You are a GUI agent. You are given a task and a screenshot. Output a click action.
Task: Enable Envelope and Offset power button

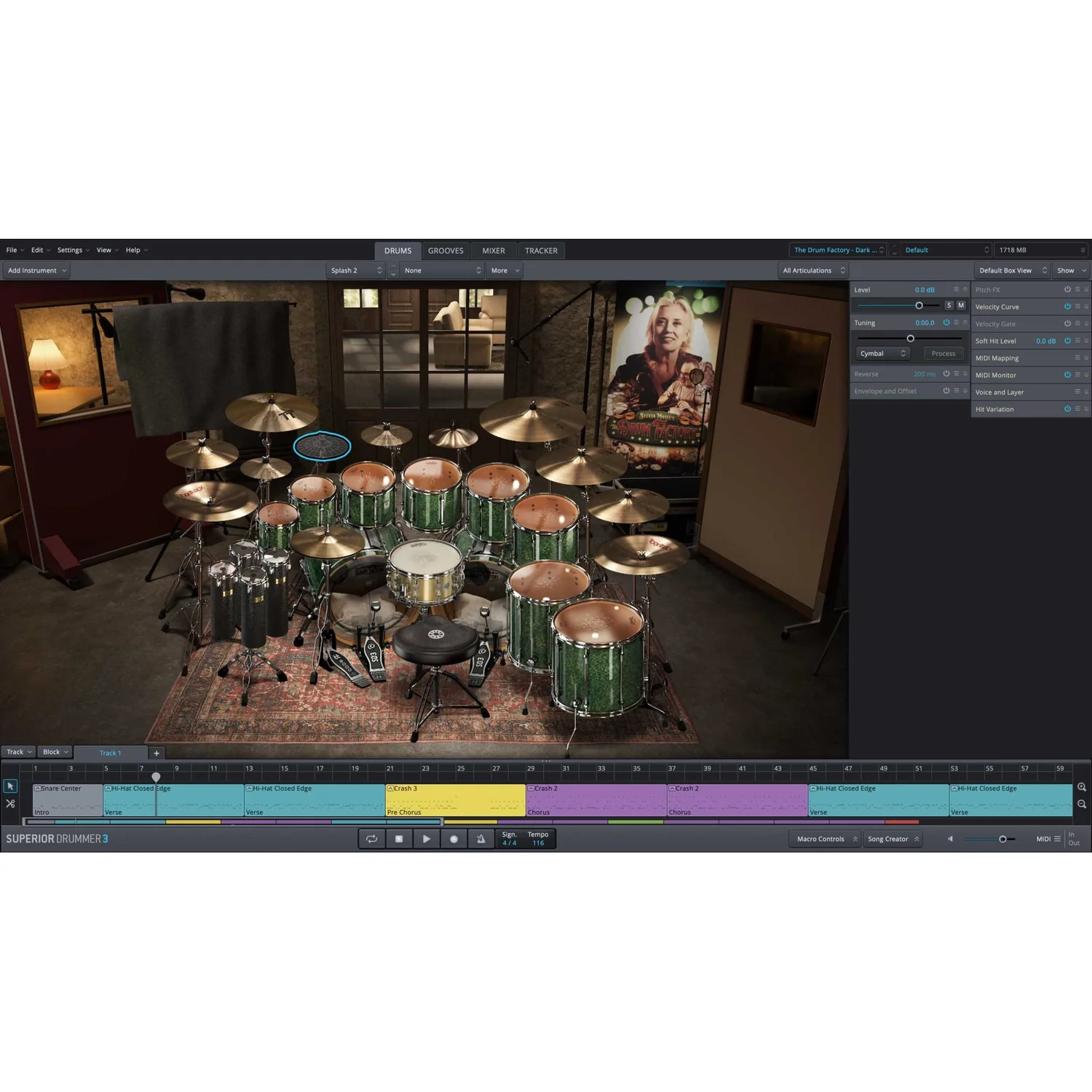pos(946,391)
